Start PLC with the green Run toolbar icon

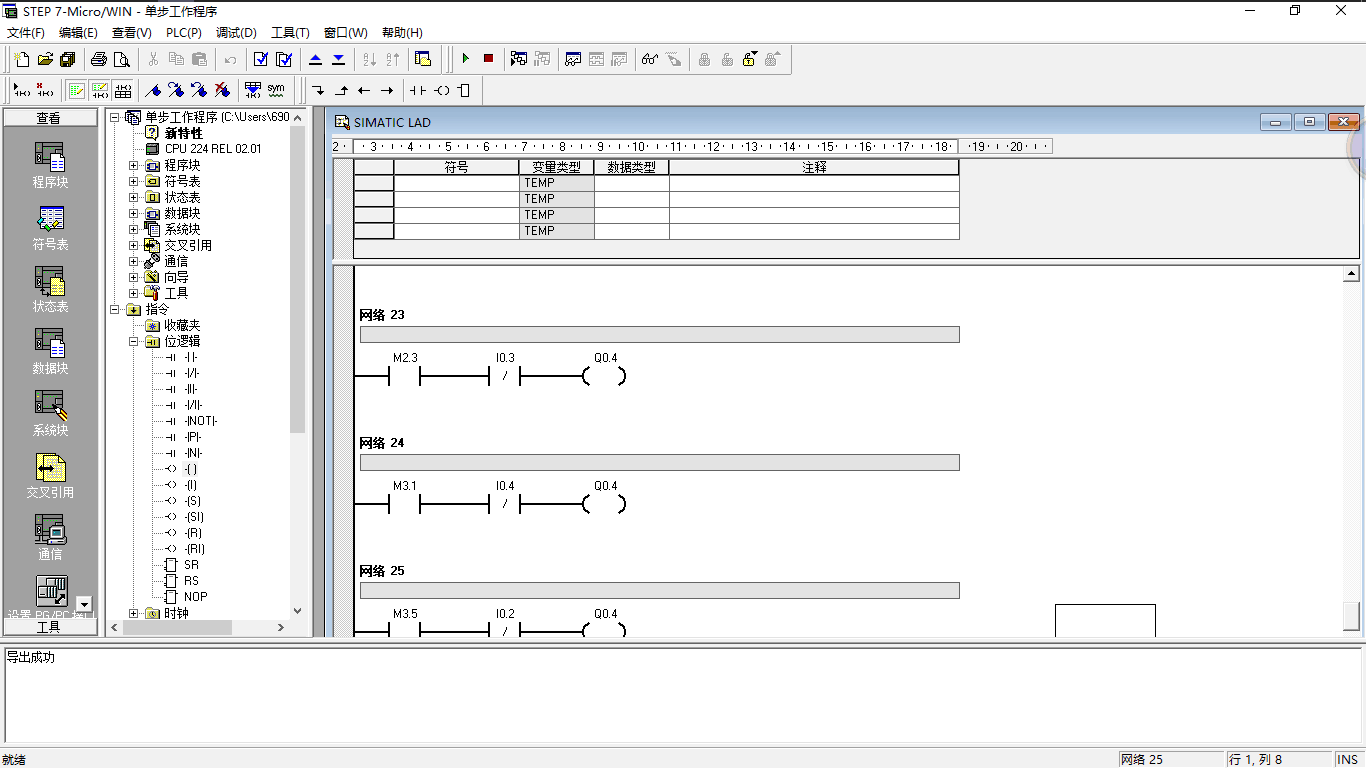point(465,58)
